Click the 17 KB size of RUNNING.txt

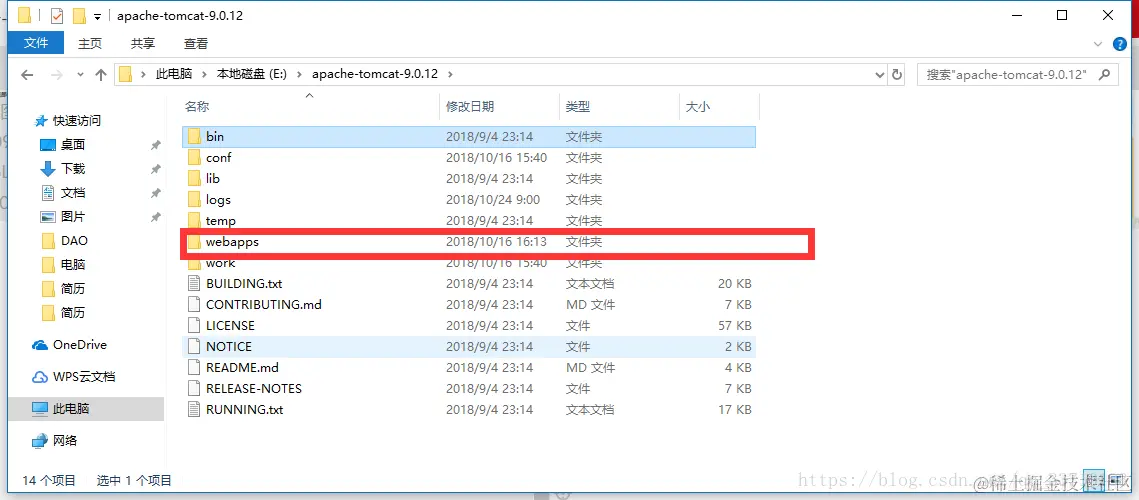[x=734, y=410]
